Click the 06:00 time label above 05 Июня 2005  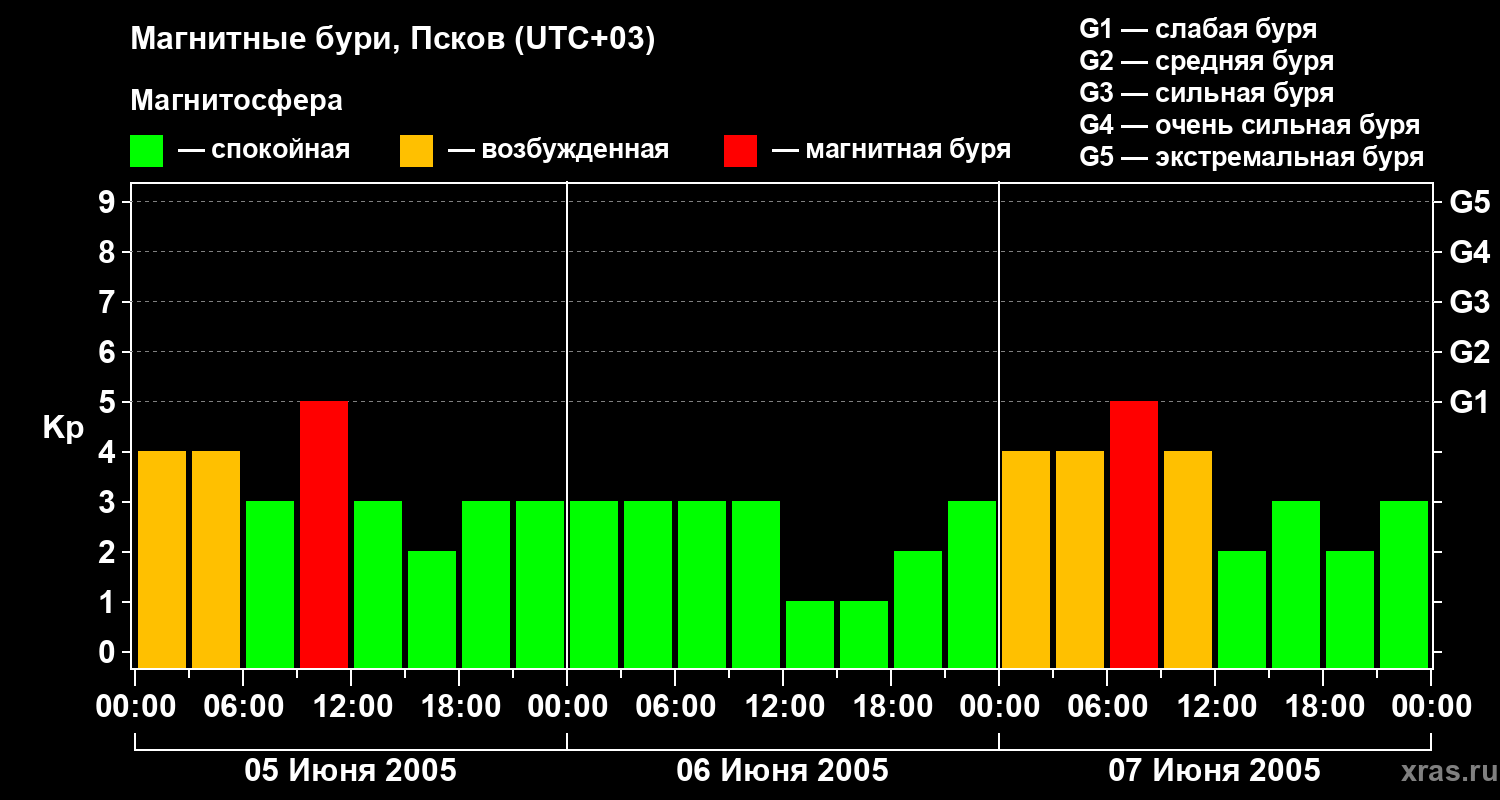pos(243,707)
